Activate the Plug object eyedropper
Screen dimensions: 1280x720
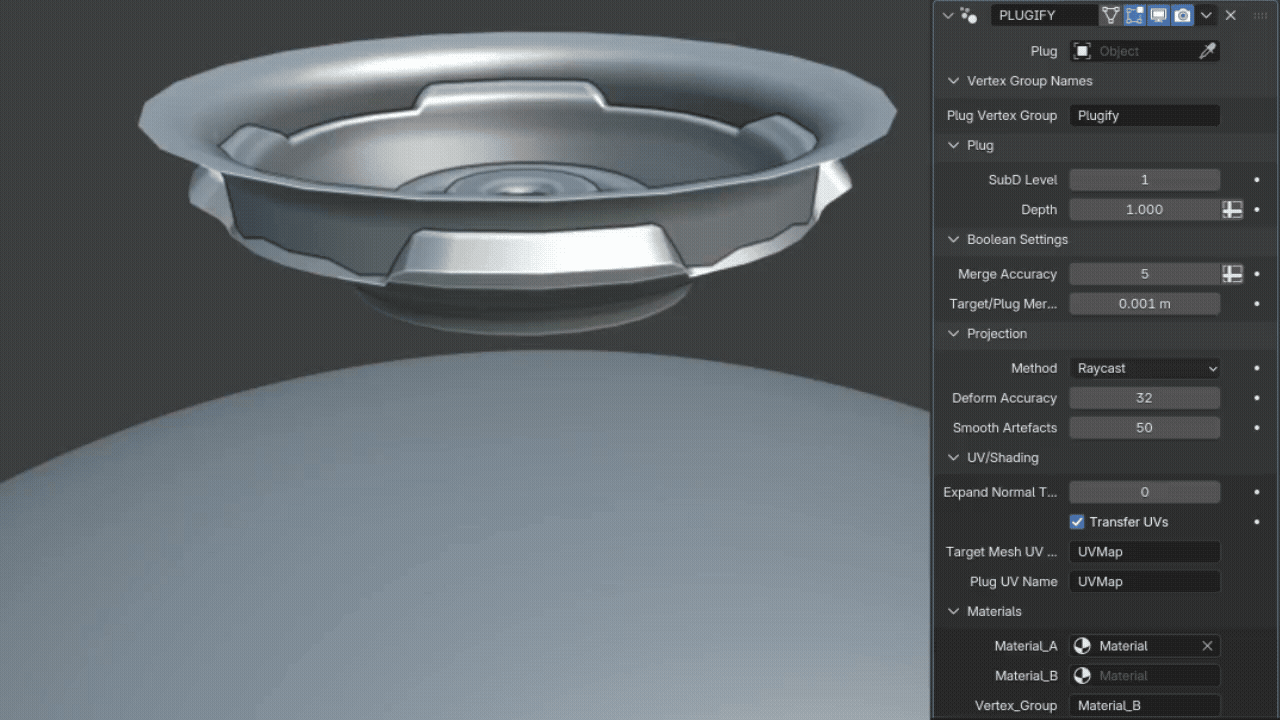coord(1207,51)
